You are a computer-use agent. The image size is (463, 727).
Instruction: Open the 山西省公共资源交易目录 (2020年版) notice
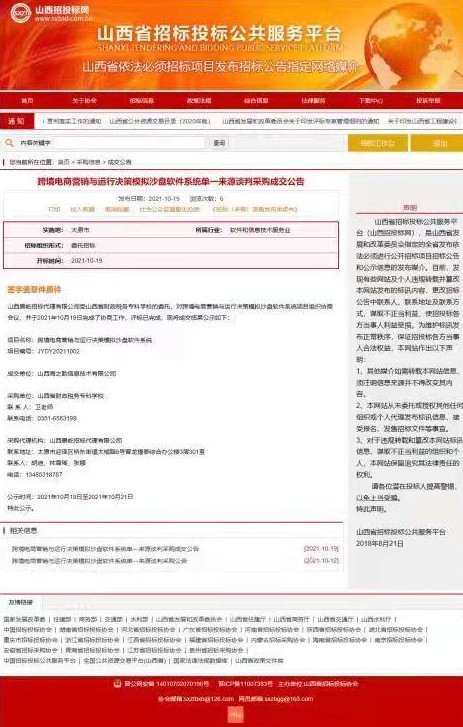click(x=160, y=121)
